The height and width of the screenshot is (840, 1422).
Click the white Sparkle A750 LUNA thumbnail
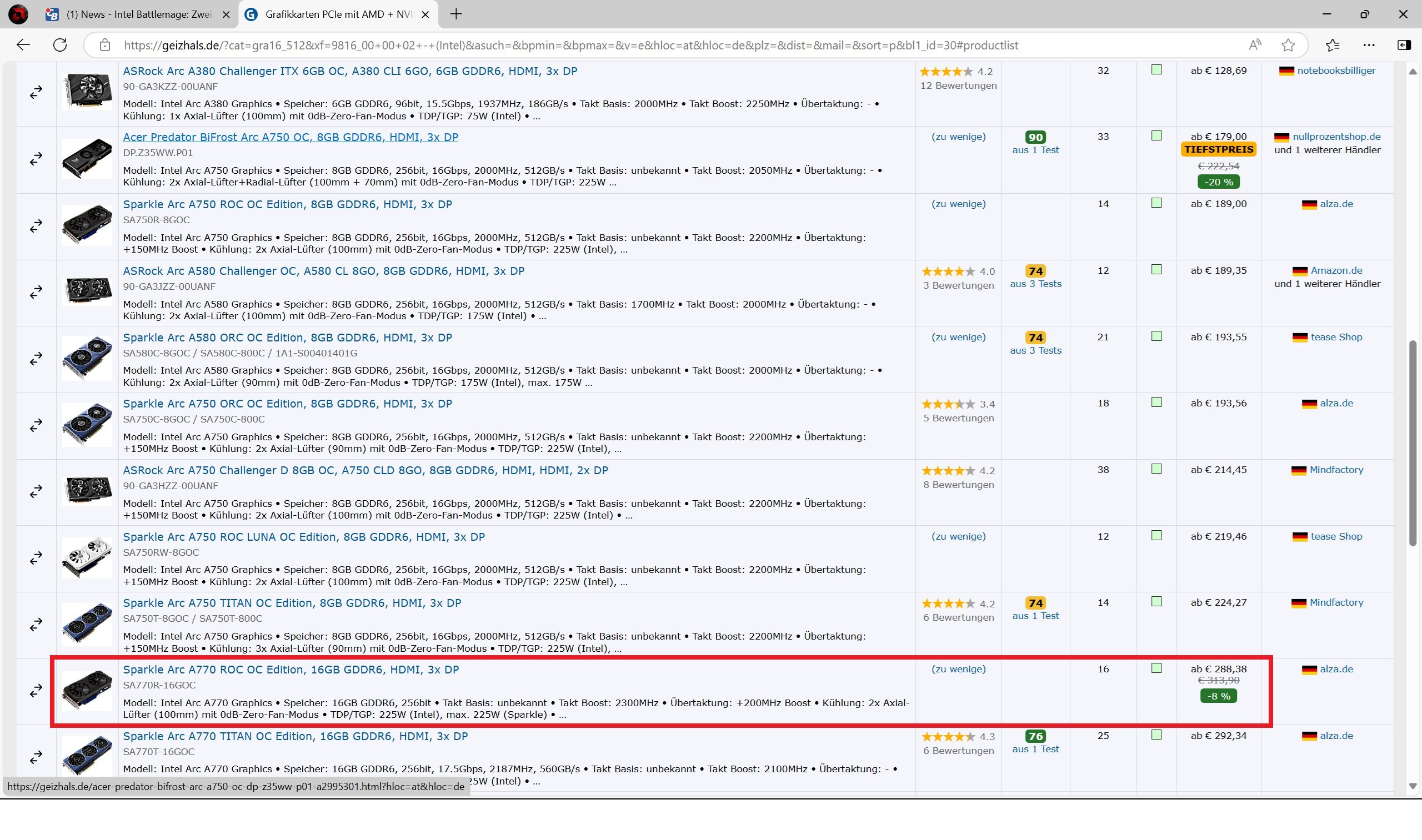click(x=87, y=558)
